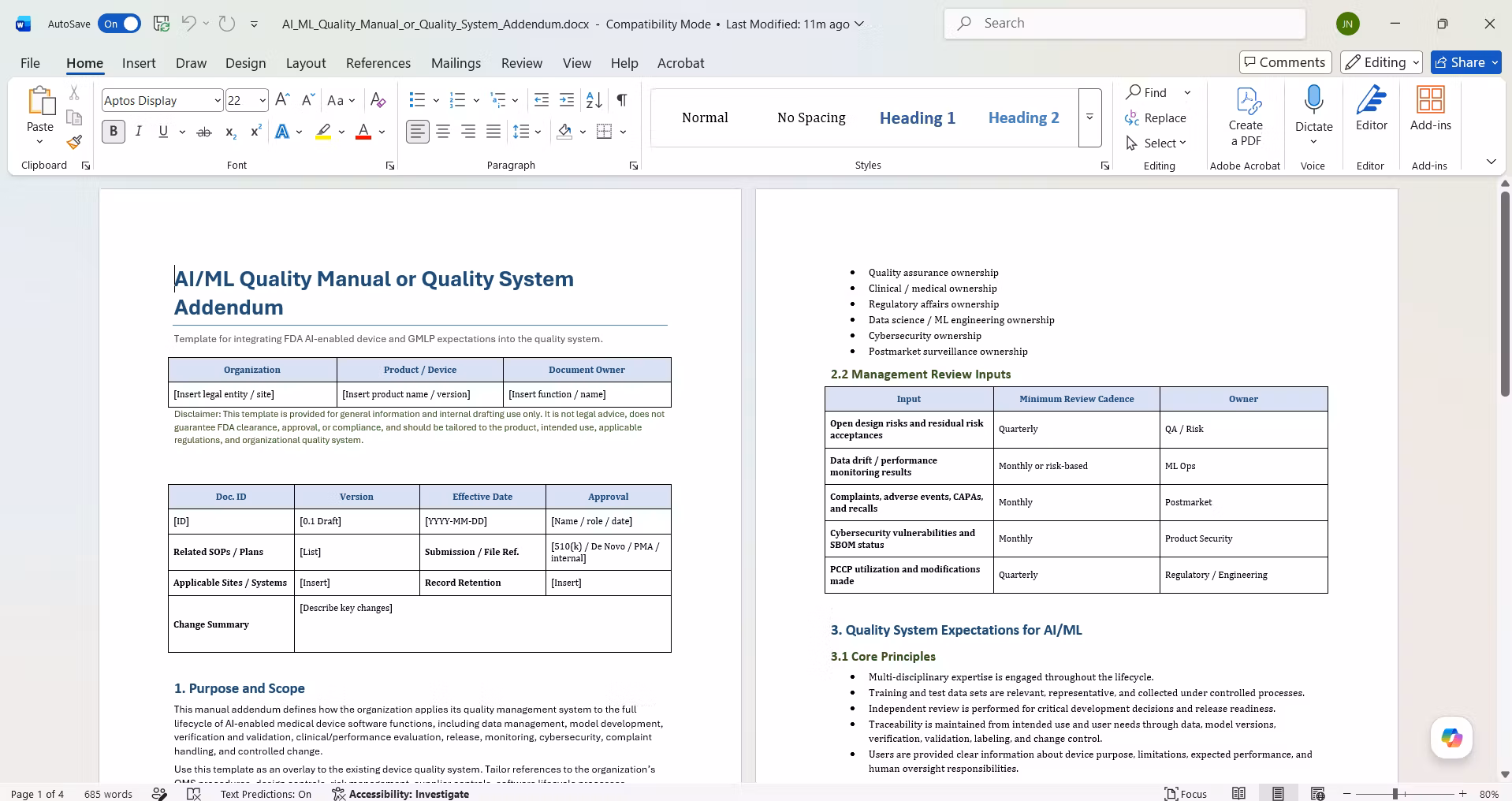The width and height of the screenshot is (1512, 801).
Task: Apply strikethrough formatting
Action: tap(203, 132)
